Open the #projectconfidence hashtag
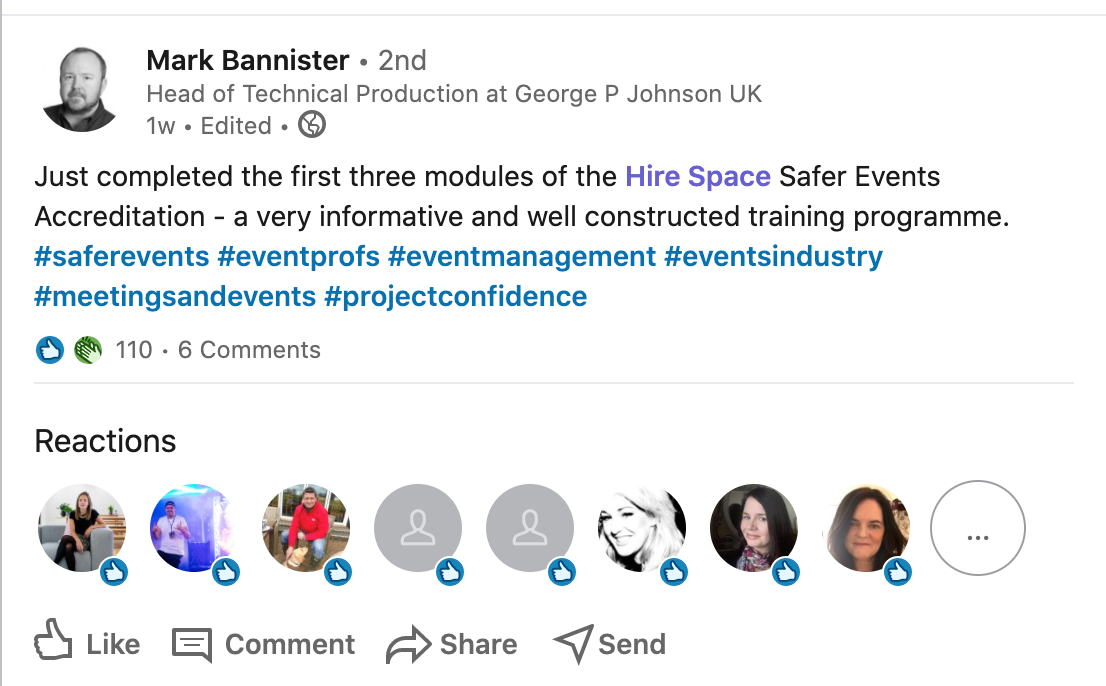The width and height of the screenshot is (1106, 686). [455, 297]
